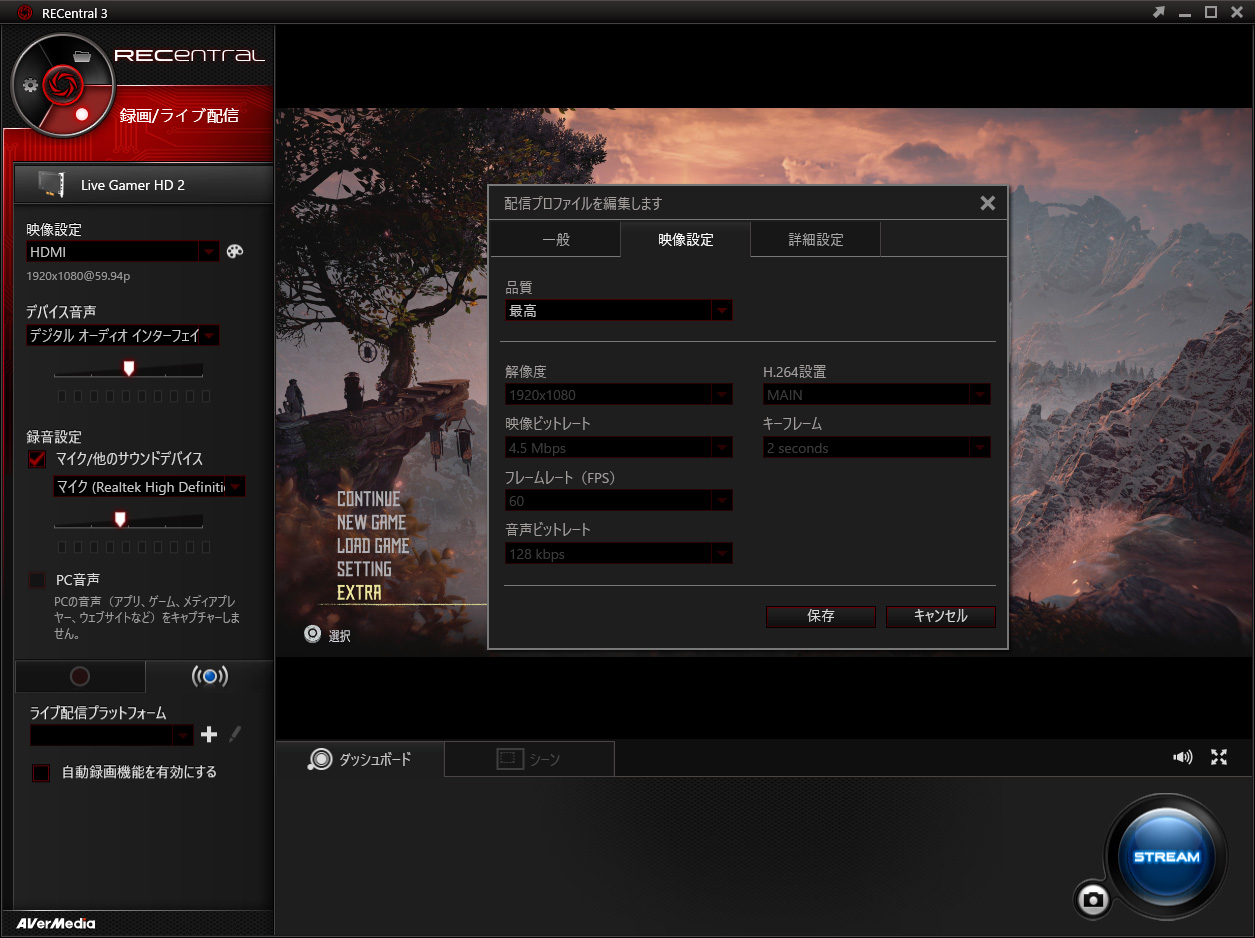Add a new live streaming platform
Image resolution: width=1255 pixels, height=938 pixels.
[209, 735]
